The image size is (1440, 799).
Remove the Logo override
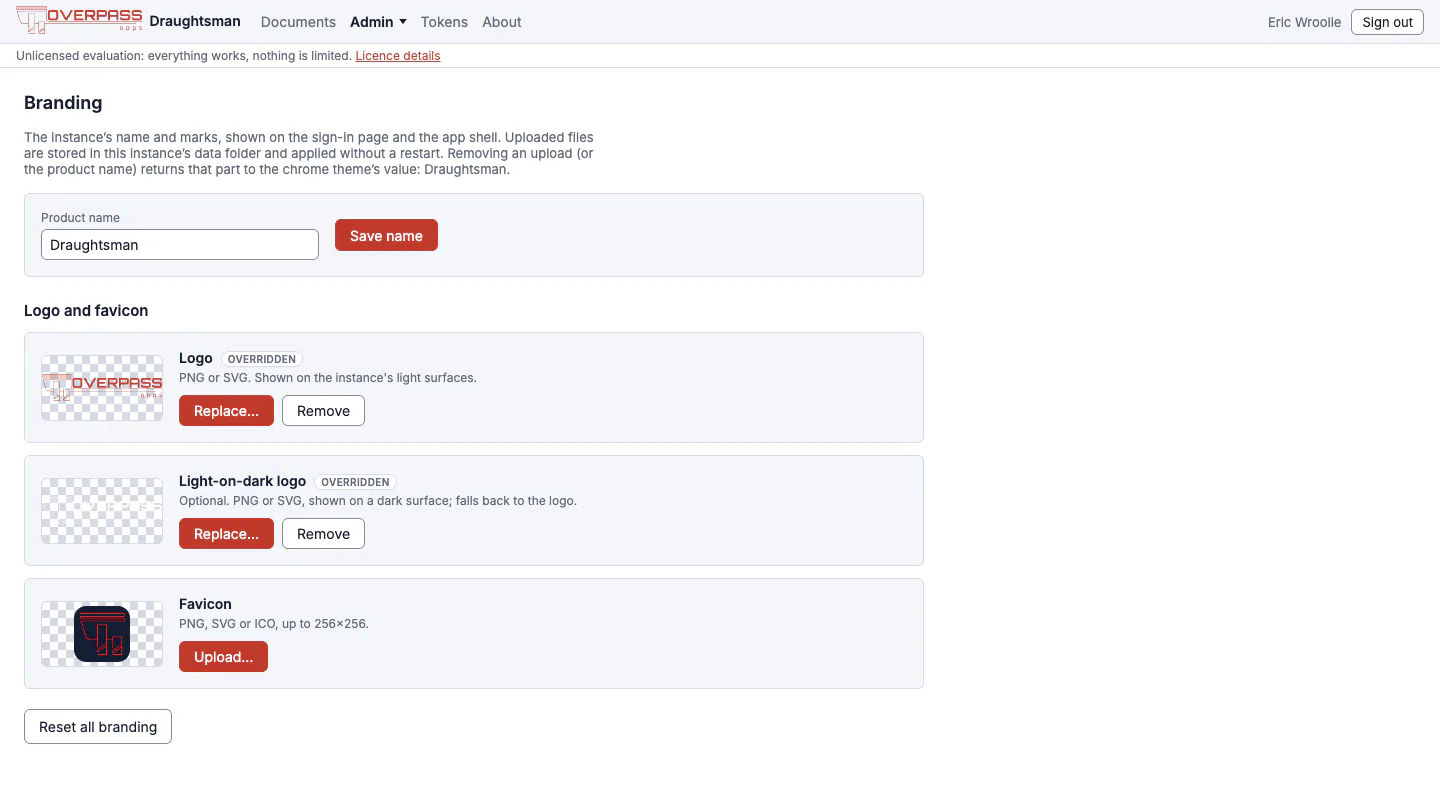[323, 411]
